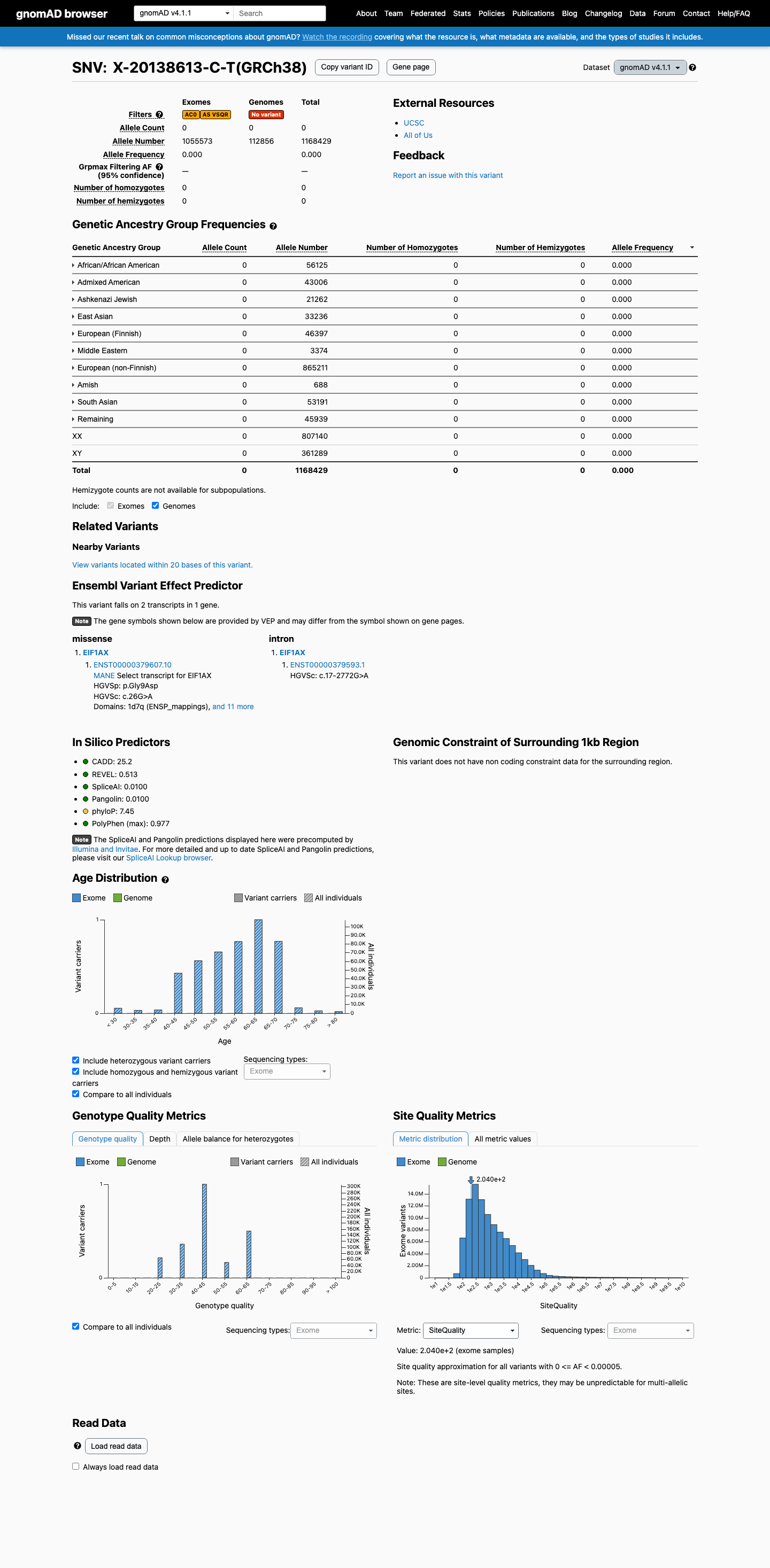Click the Copy variant ID button
The image size is (770, 1568).
coord(346,67)
